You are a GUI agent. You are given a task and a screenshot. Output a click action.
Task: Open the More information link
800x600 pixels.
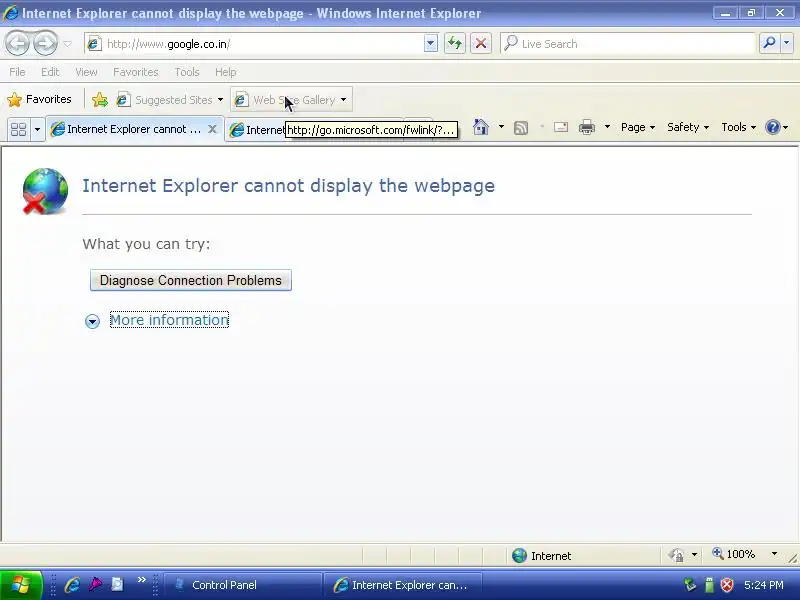click(169, 320)
